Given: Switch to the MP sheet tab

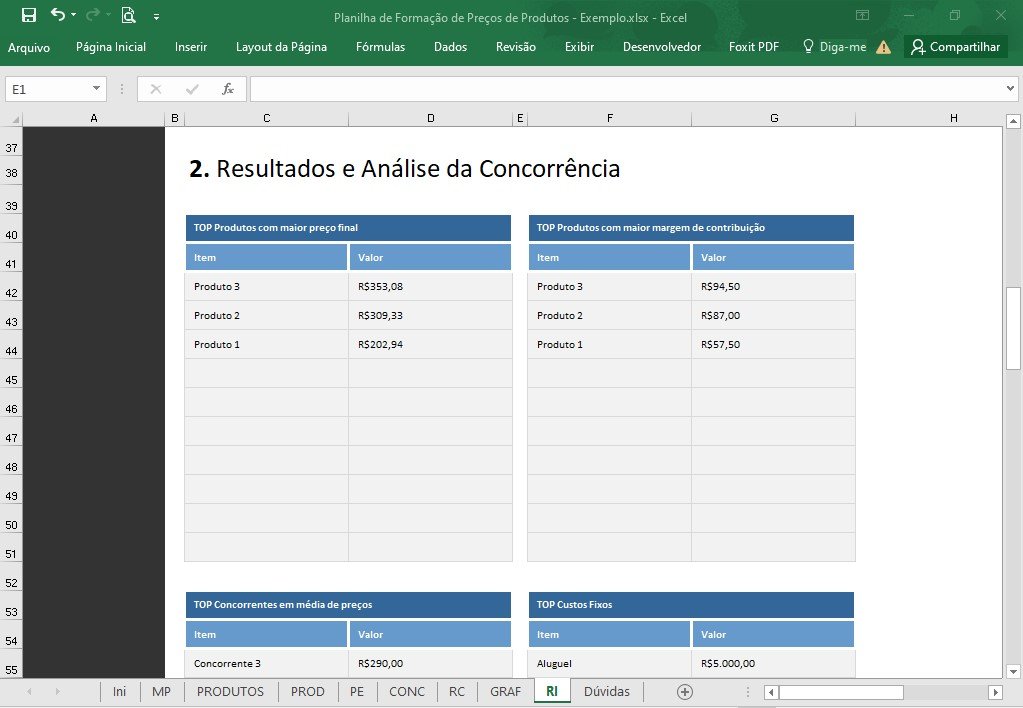Looking at the screenshot, I should (161, 692).
